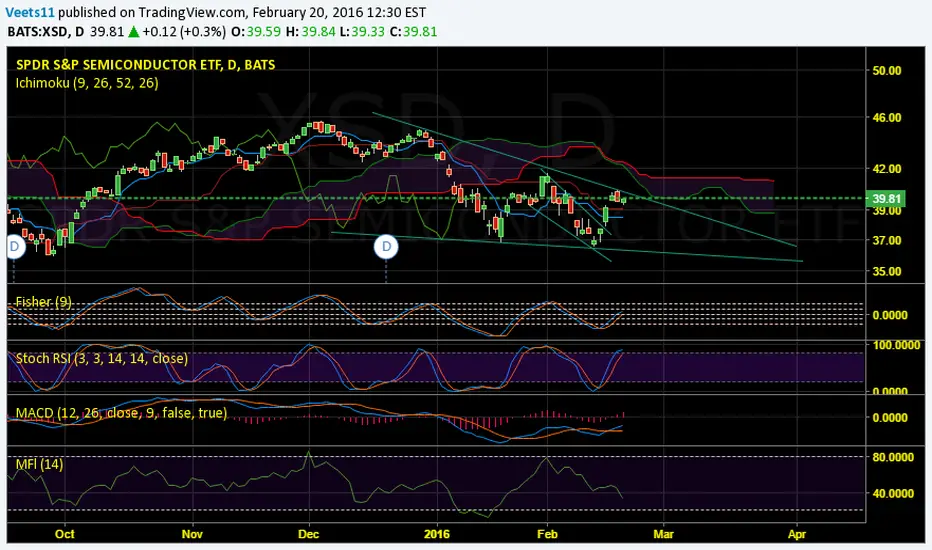Select the SPDR S&P SEMICONDUCTOR ETF title
Viewport: 932px width, 550px height.
coord(146,65)
